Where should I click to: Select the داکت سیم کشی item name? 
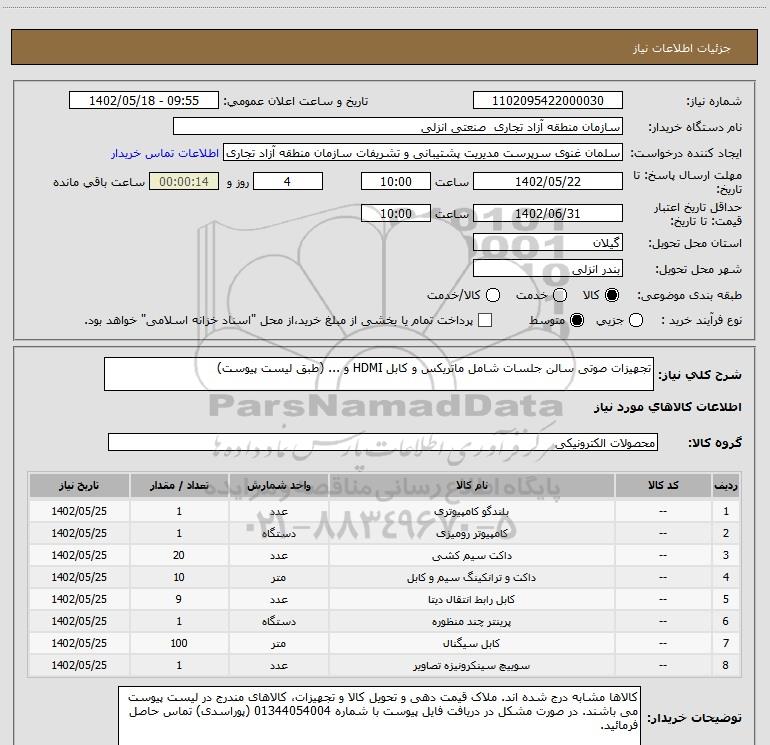coord(471,555)
